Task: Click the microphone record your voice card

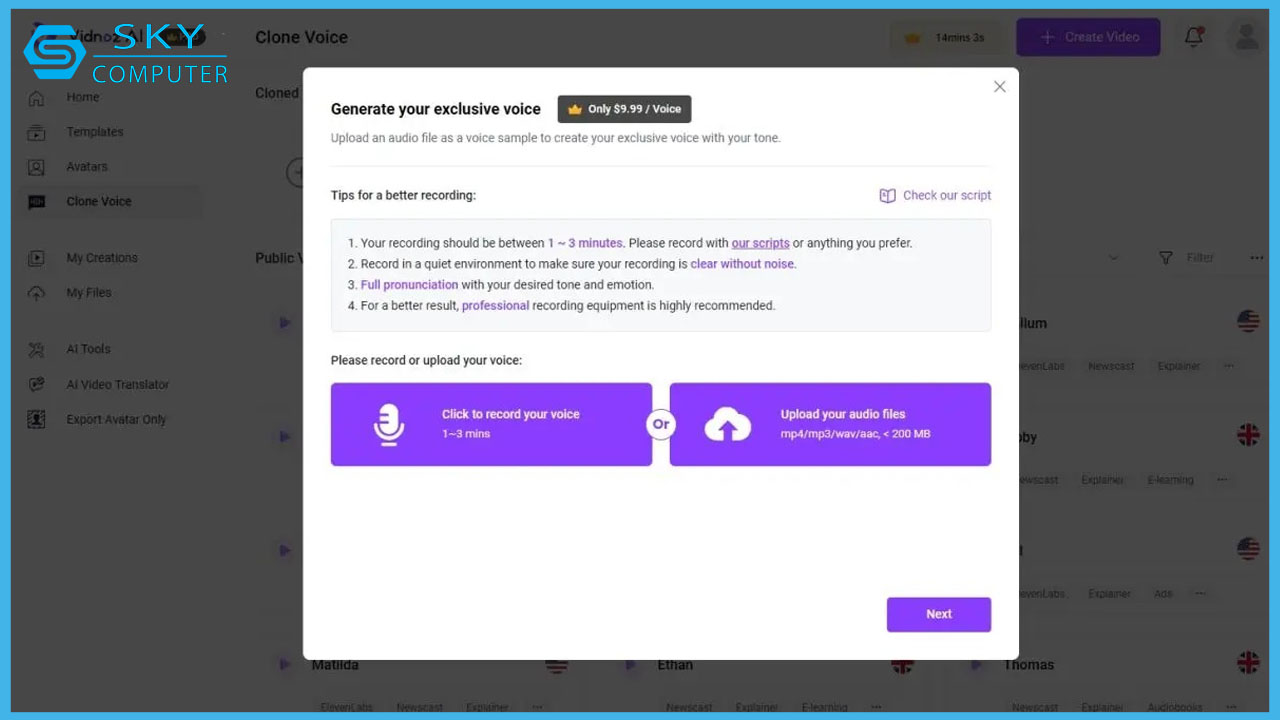Action: pos(491,424)
